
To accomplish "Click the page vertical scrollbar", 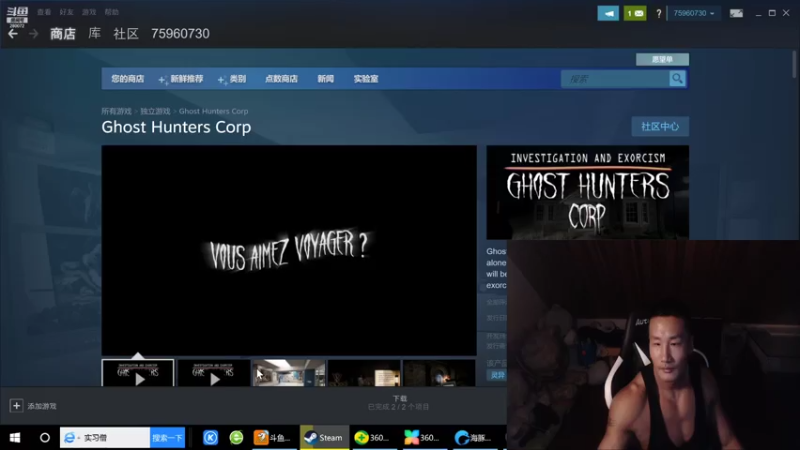I will pos(794,64).
